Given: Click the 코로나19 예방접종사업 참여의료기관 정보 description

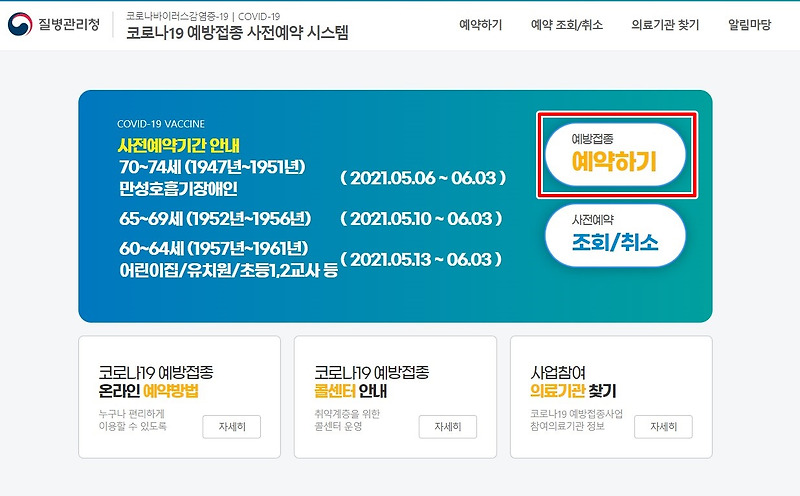Looking at the screenshot, I should pyautogui.click(x=576, y=420).
